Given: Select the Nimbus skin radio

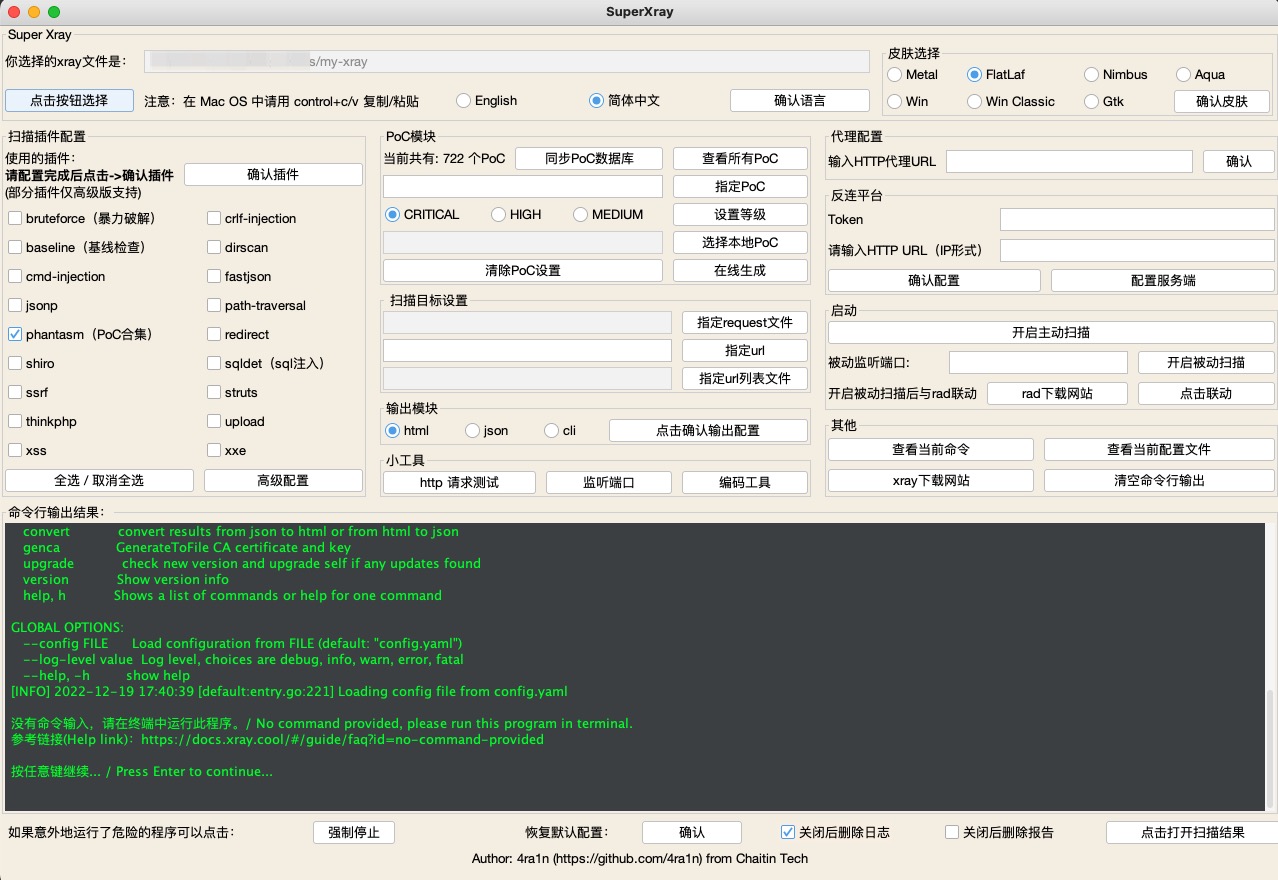Looking at the screenshot, I should (x=1091, y=74).
